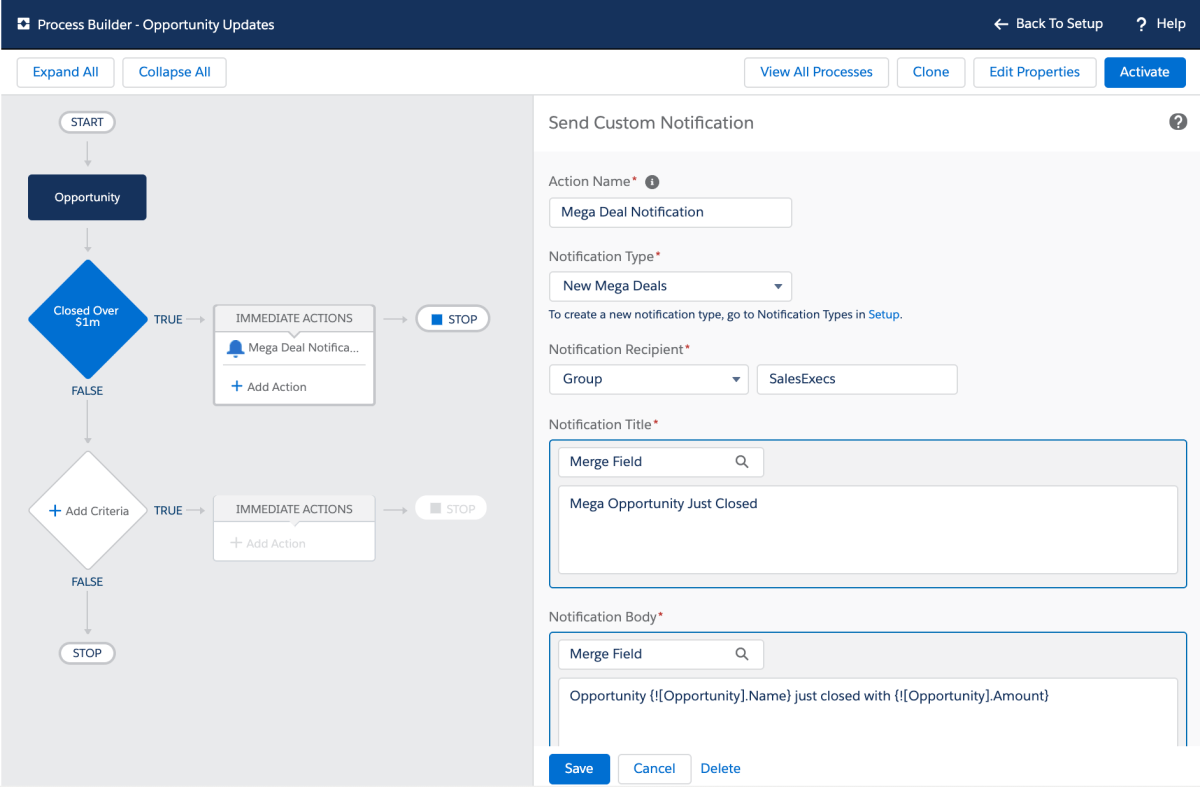Open the Notification Type dropdown

[670, 286]
